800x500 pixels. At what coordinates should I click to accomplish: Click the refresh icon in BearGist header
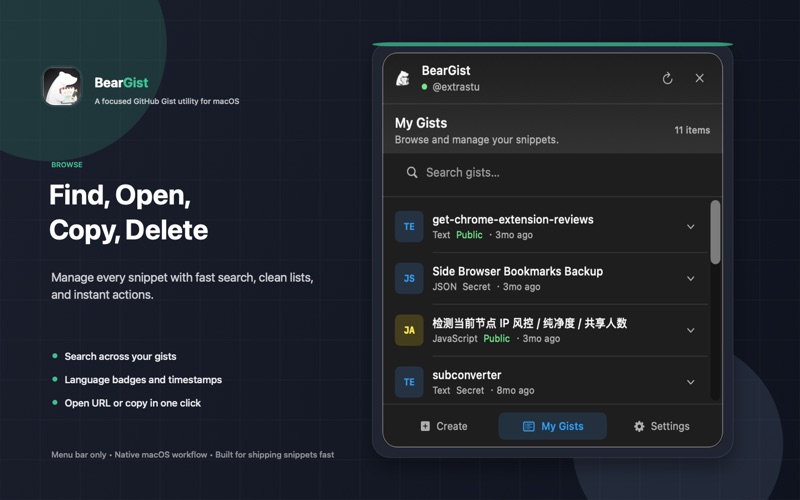tap(667, 78)
